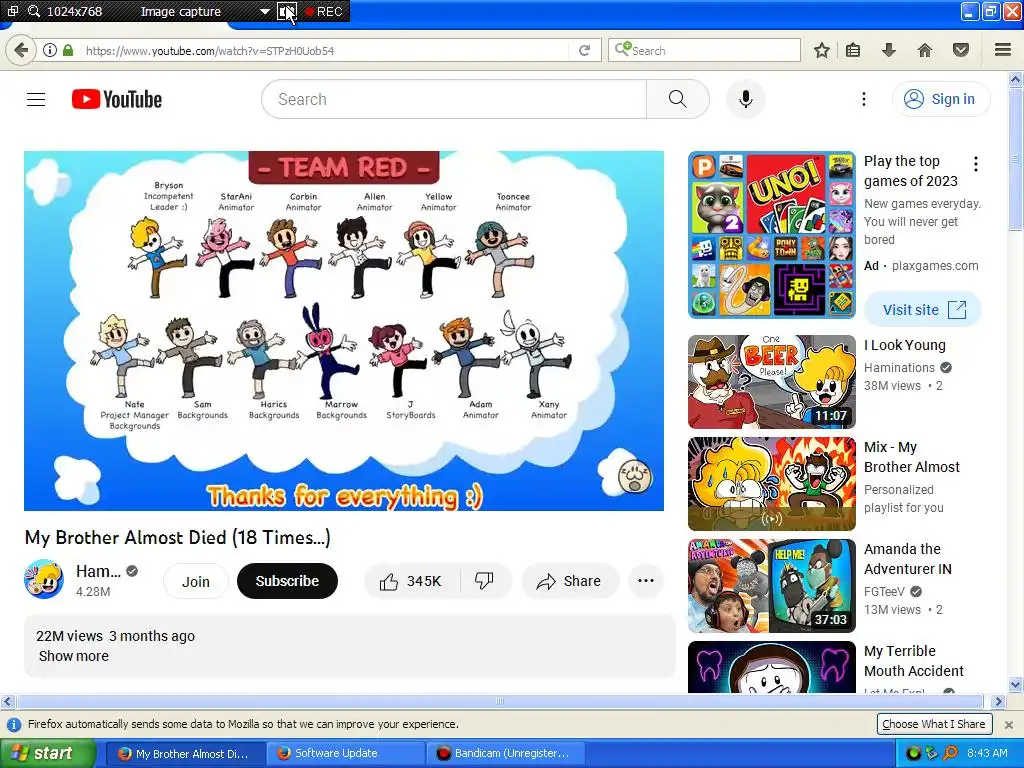This screenshot has height=768, width=1024.
Task: Switch to Software Update taskbar window
Action: [x=346, y=754]
